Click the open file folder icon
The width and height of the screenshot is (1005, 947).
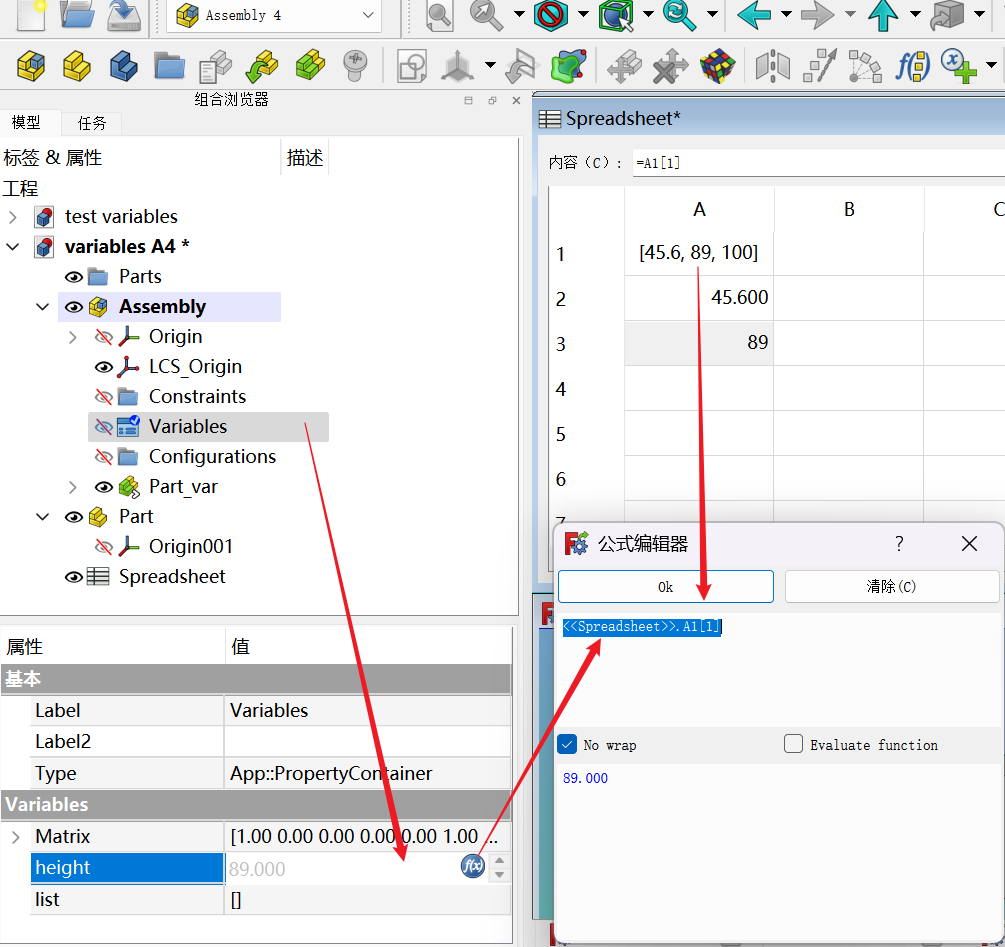click(x=77, y=14)
